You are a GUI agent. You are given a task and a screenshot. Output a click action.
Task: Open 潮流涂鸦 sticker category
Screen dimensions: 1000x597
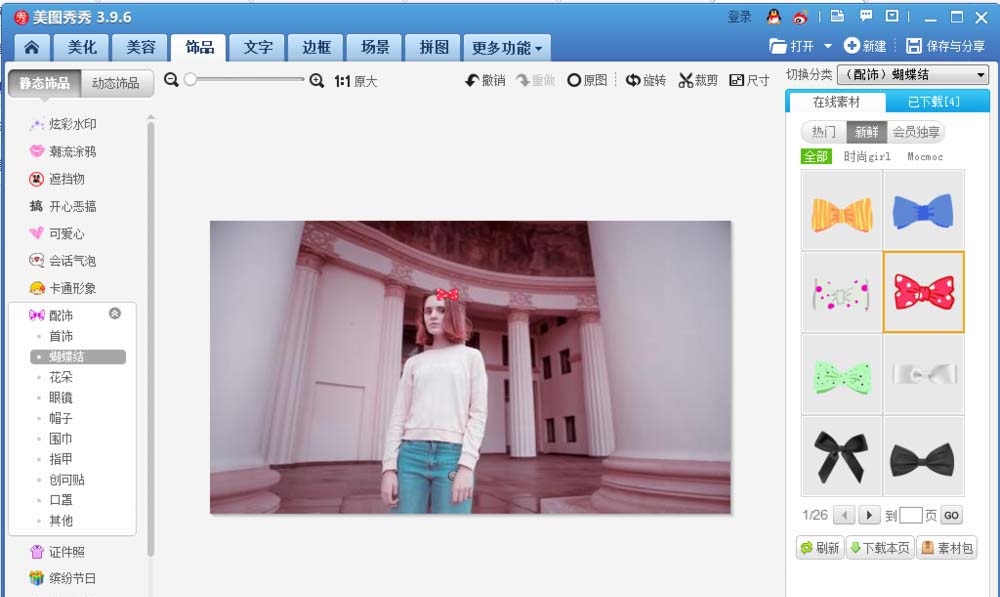[62, 151]
